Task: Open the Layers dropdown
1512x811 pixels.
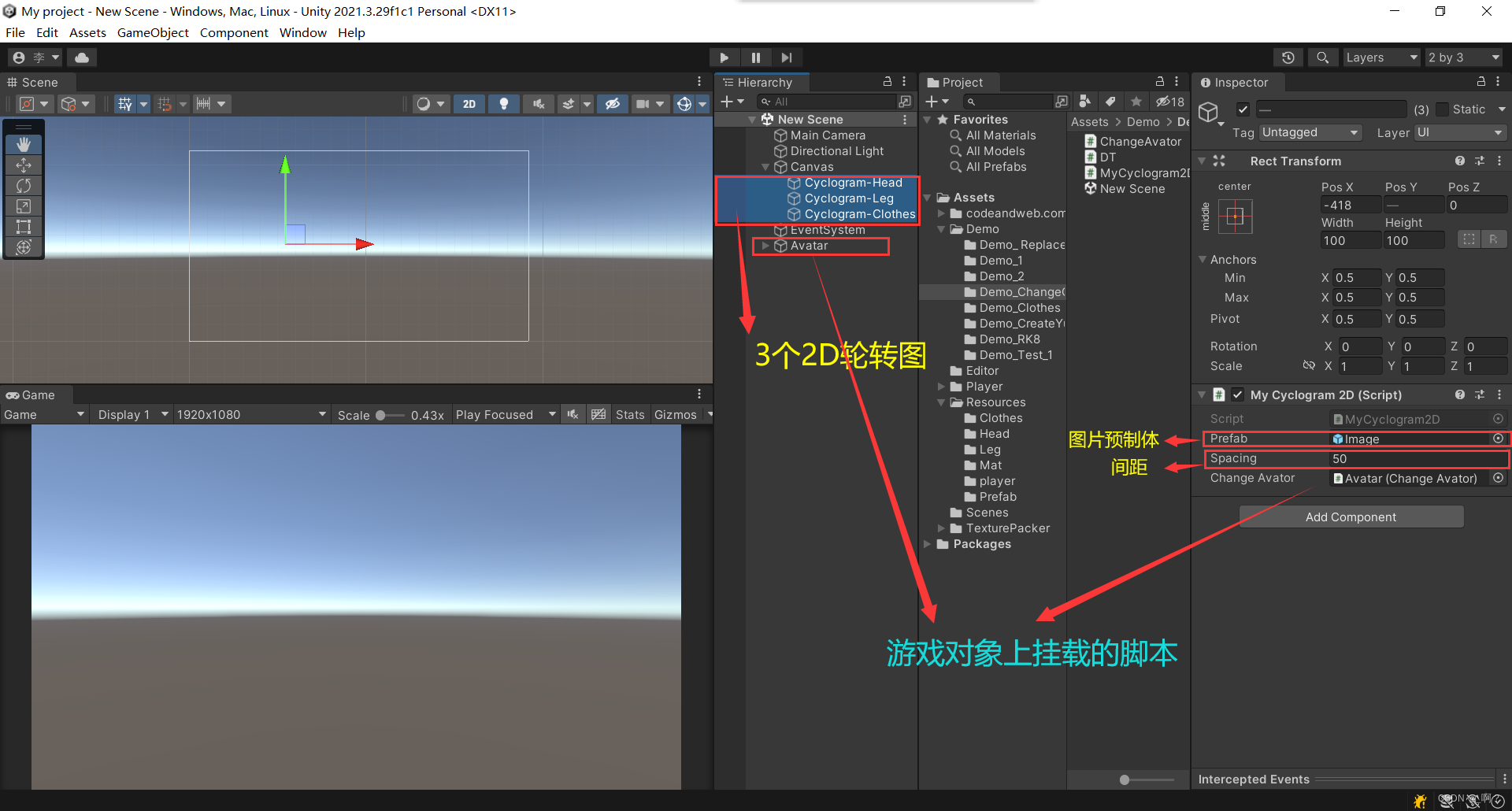Action: 1381,57
